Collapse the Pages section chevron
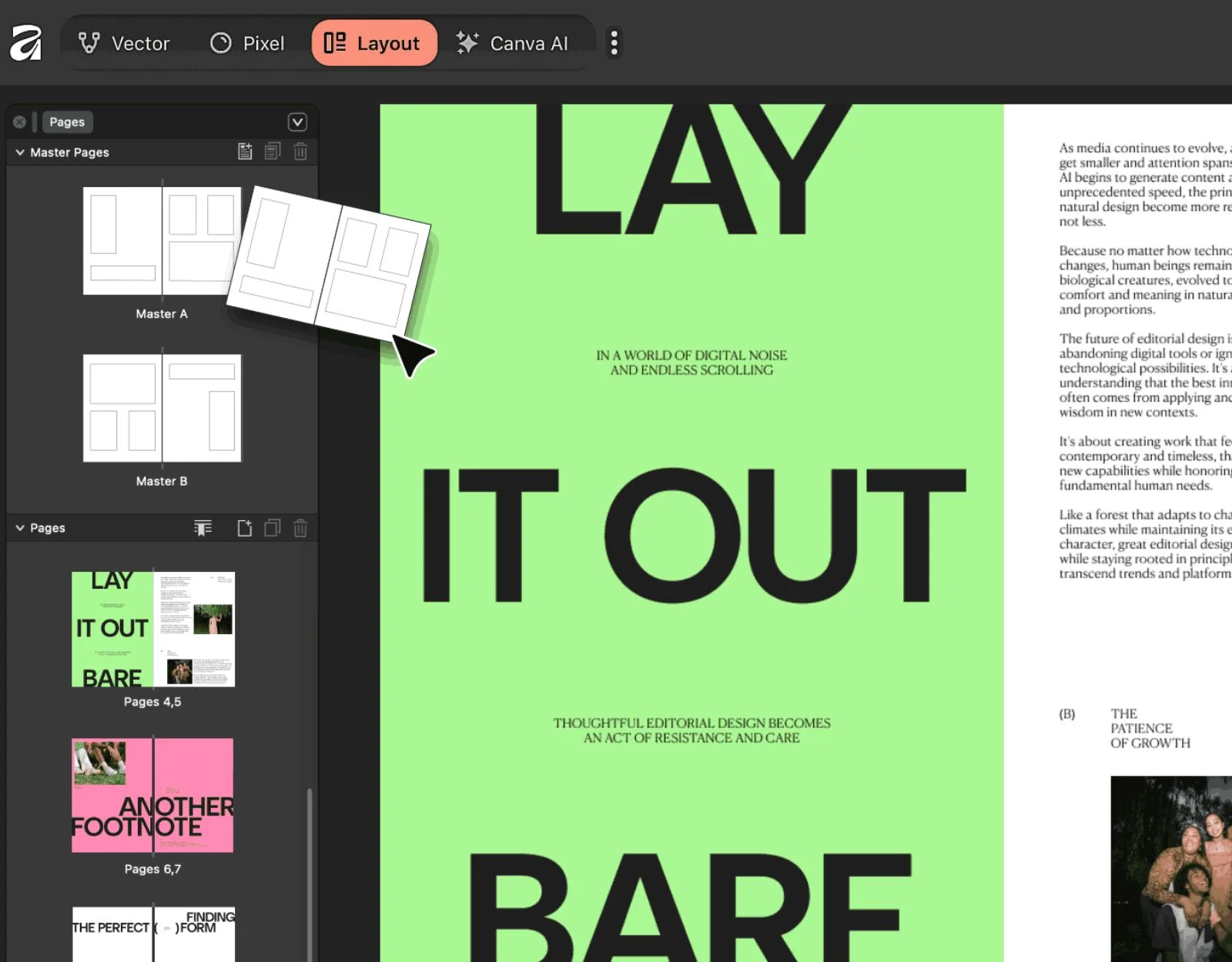 (x=19, y=528)
